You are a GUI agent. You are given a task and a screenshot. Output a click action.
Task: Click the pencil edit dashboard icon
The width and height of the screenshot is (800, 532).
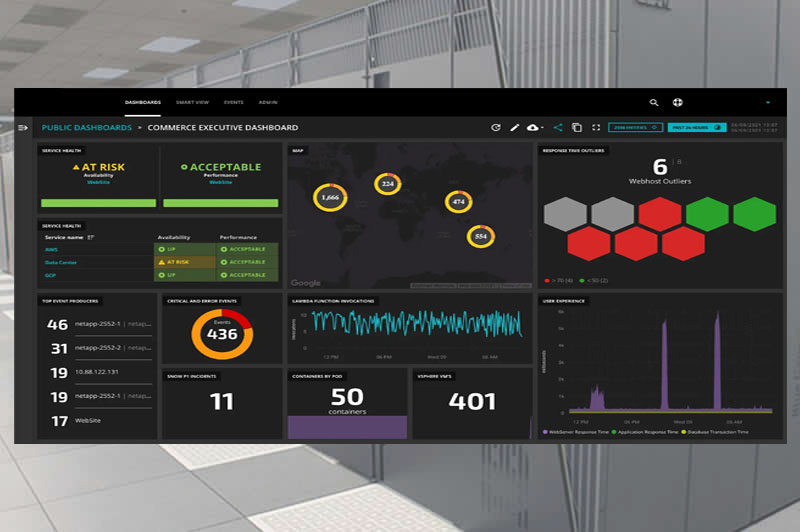[x=515, y=128]
